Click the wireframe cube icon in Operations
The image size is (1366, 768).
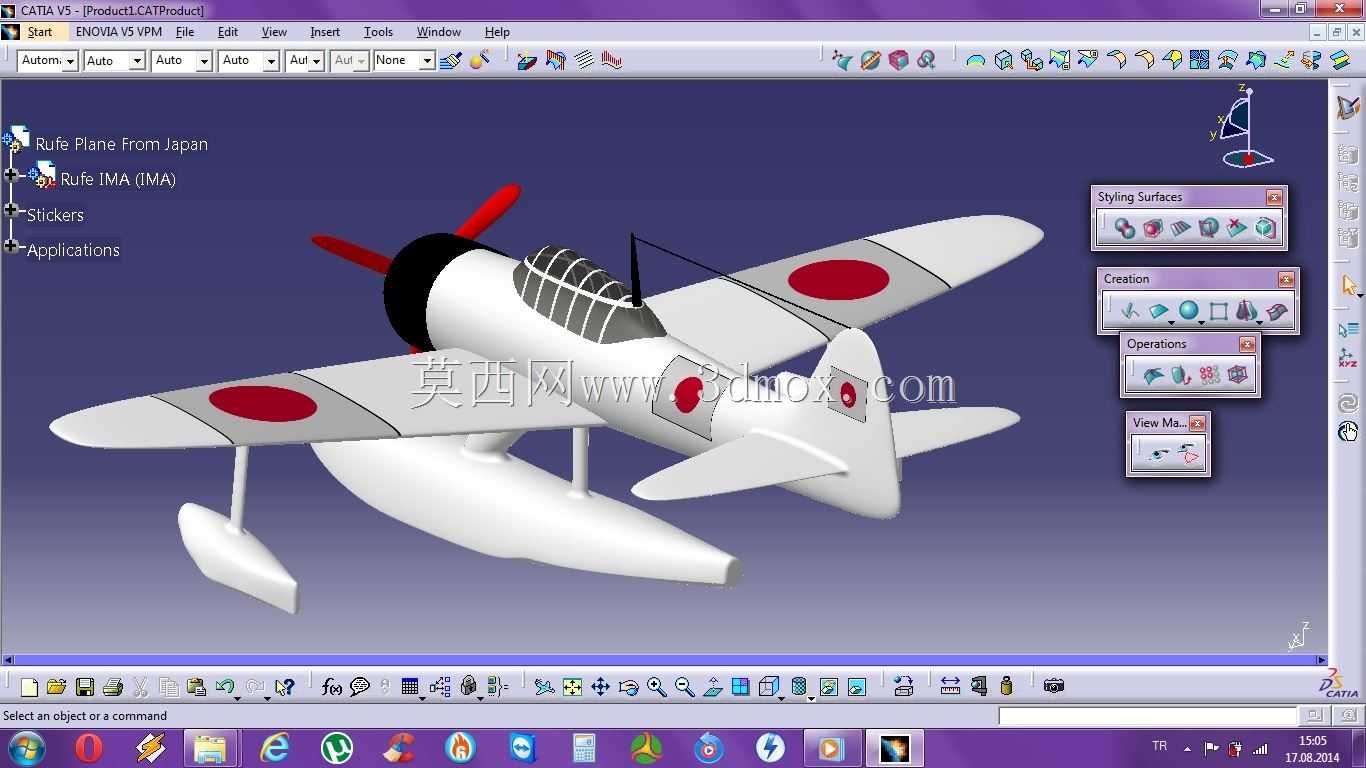coord(1238,376)
